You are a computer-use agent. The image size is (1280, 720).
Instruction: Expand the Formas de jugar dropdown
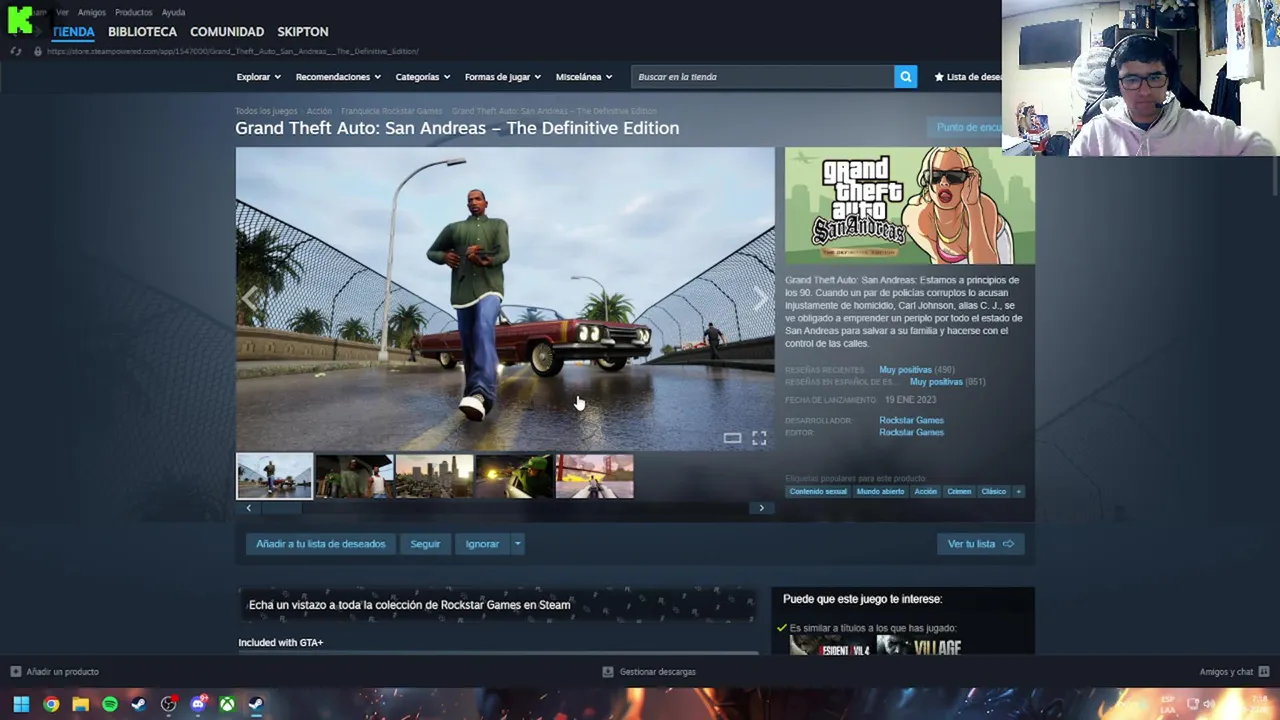coord(502,77)
